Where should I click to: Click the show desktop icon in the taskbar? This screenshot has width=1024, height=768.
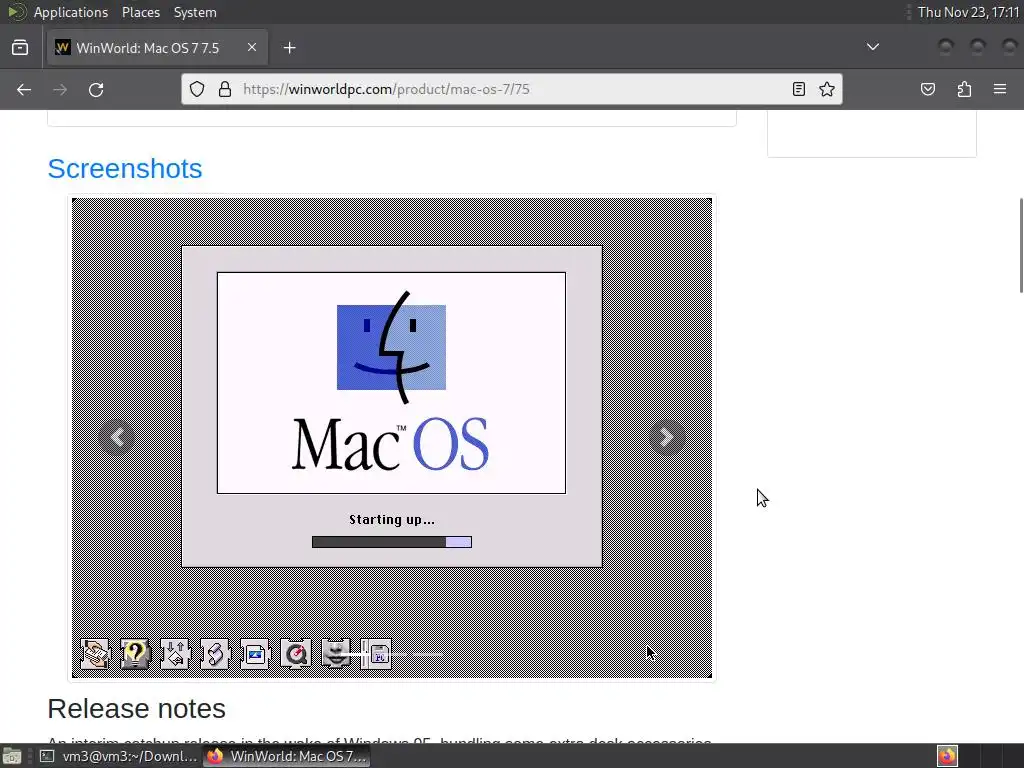tap(12, 756)
